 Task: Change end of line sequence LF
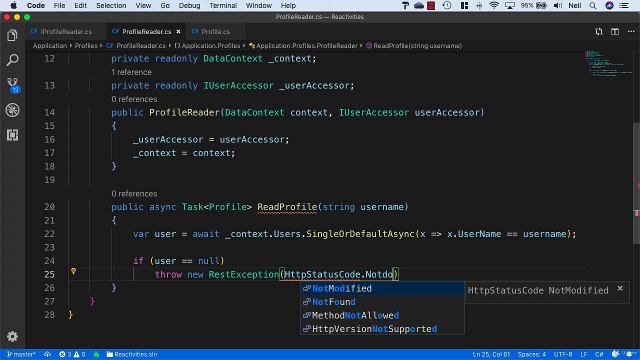click(x=584, y=354)
